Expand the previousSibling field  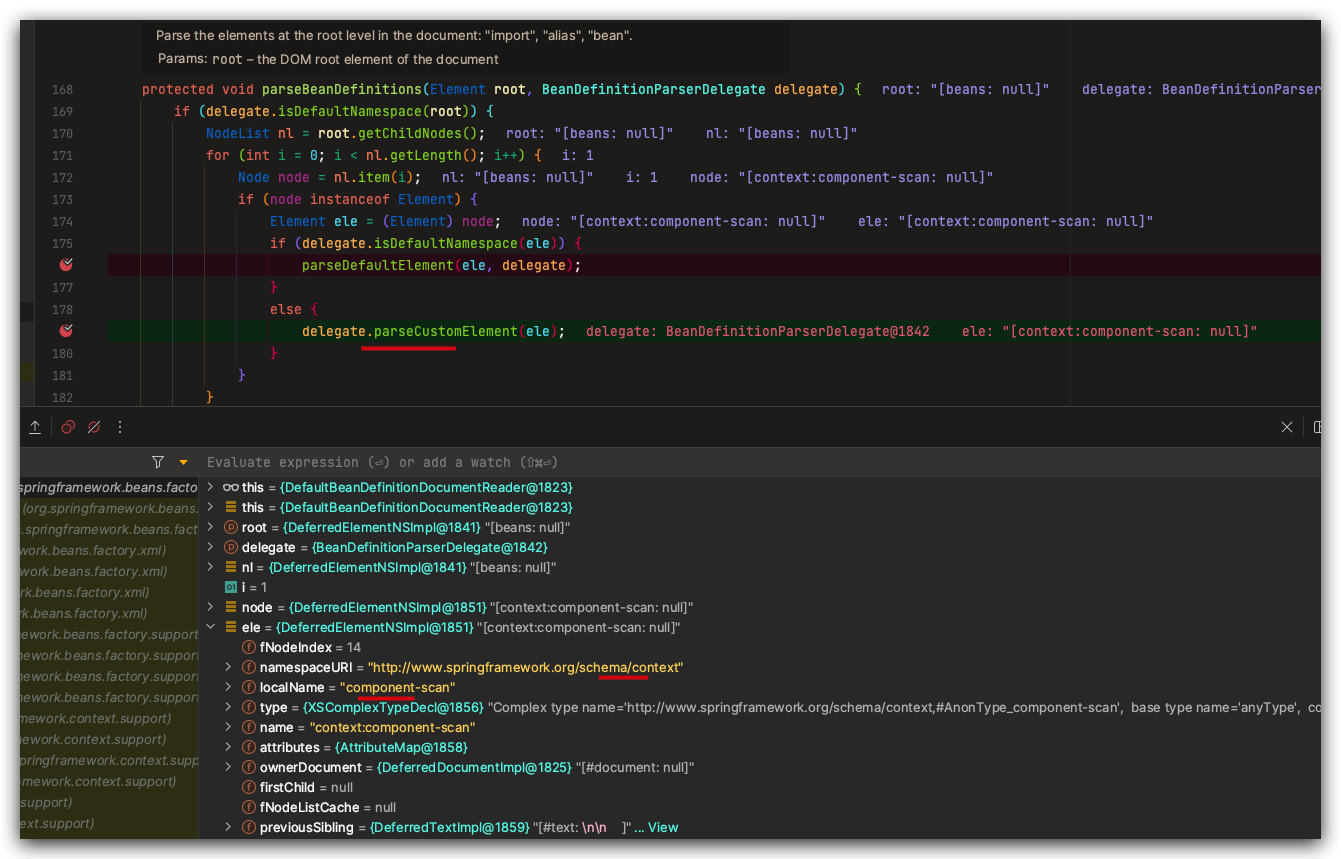228,827
